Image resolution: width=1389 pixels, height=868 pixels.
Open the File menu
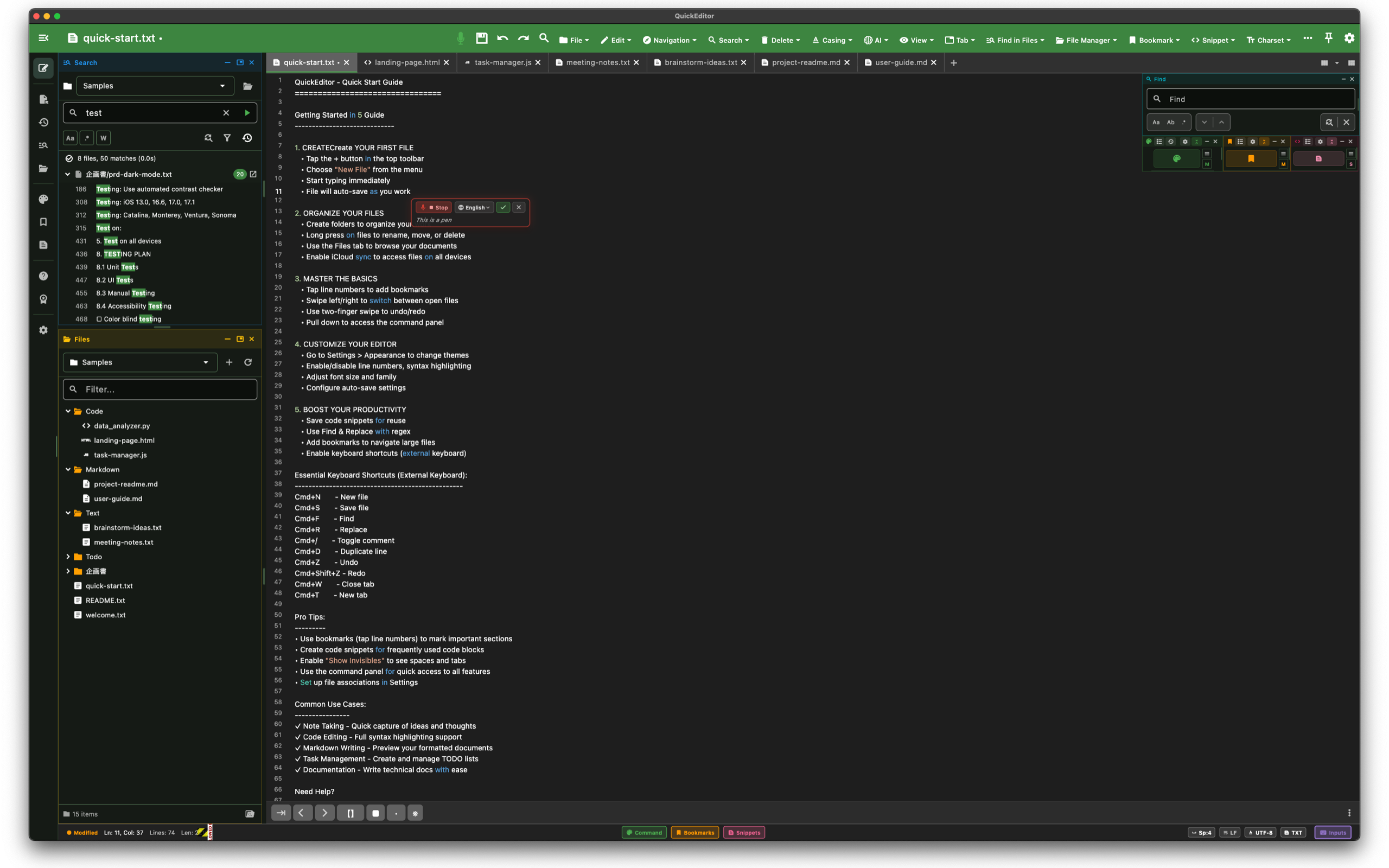(574, 40)
